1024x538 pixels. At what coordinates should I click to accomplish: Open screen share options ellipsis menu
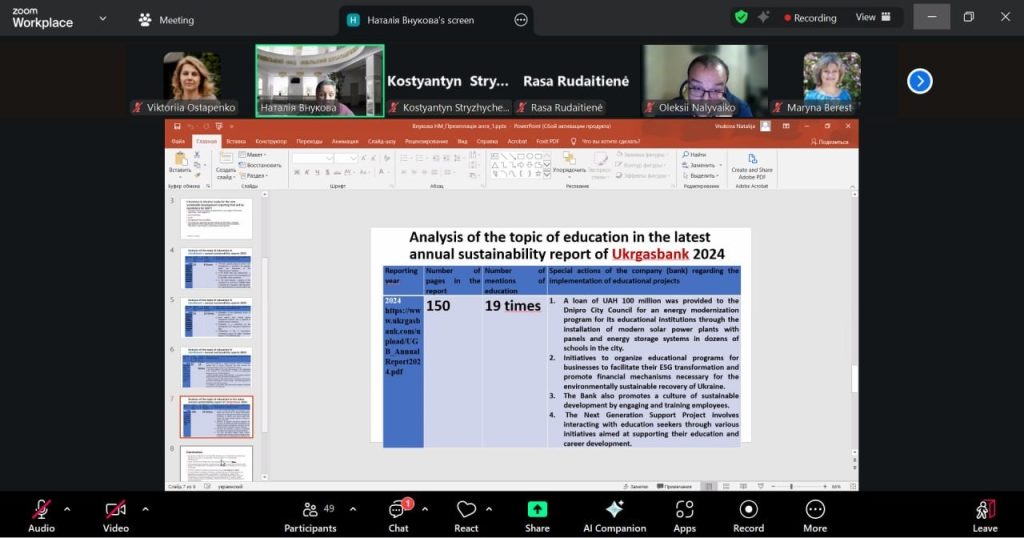[x=520, y=19]
